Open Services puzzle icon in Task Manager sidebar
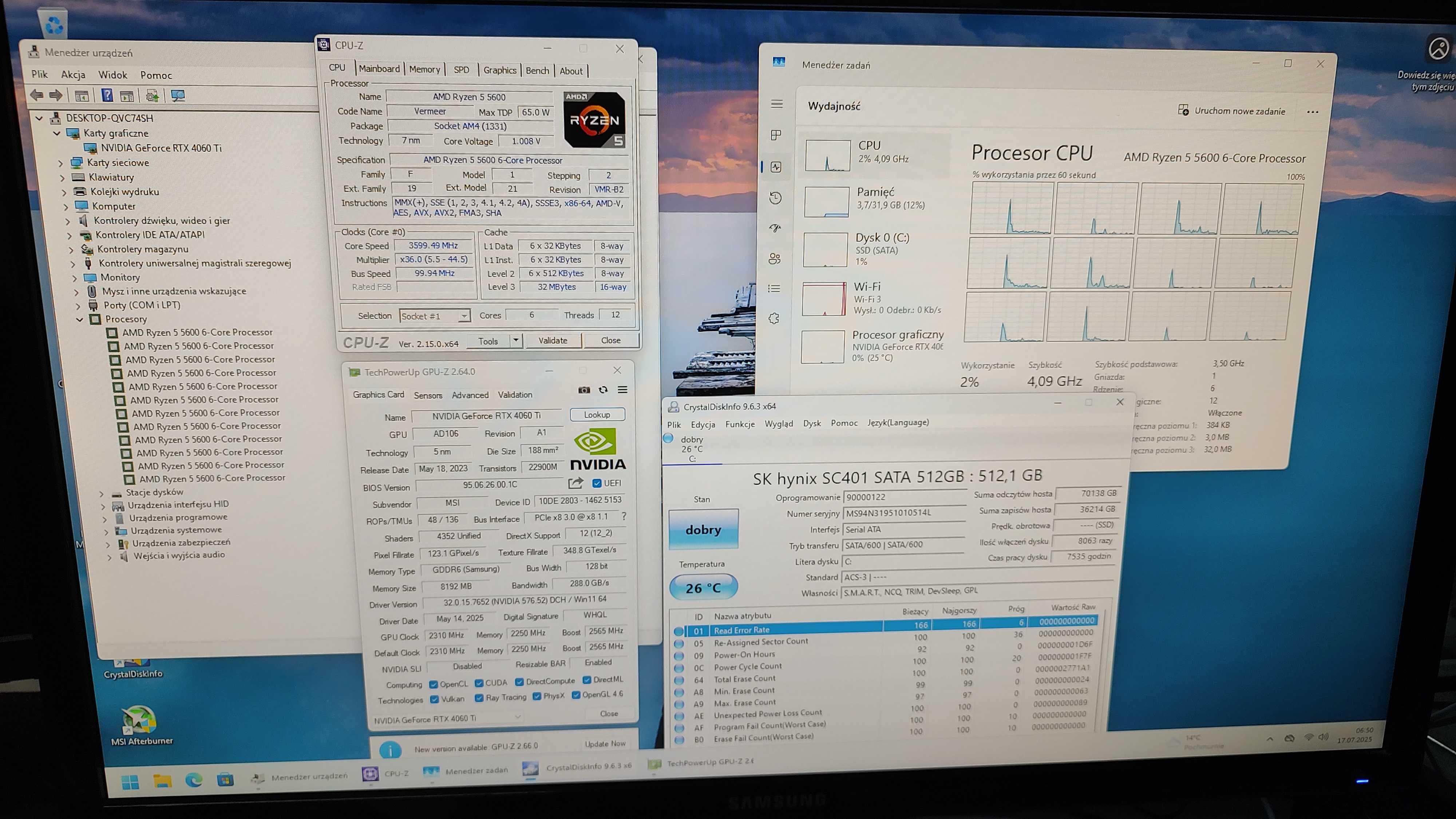1456x819 pixels. [774, 318]
